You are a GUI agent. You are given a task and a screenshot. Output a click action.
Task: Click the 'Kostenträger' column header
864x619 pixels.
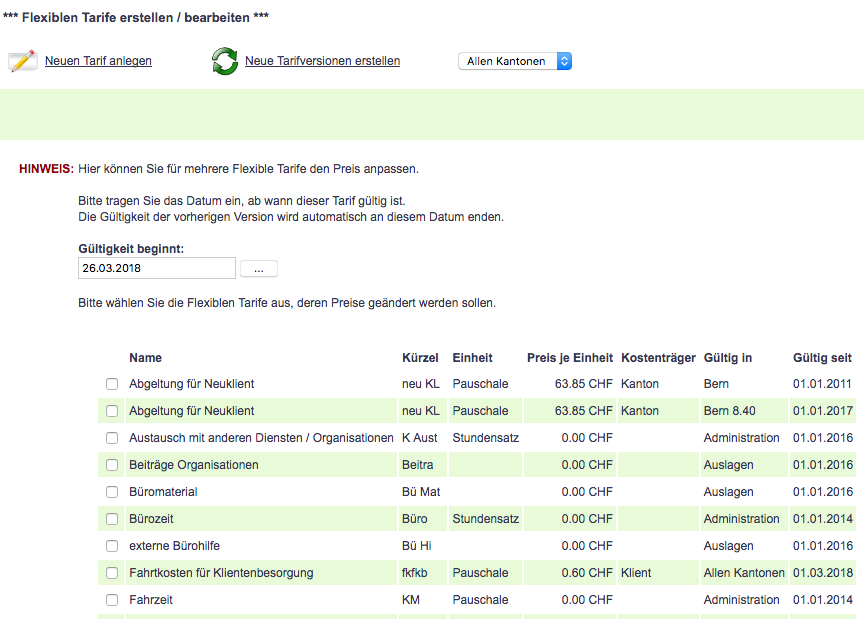click(657, 358)
